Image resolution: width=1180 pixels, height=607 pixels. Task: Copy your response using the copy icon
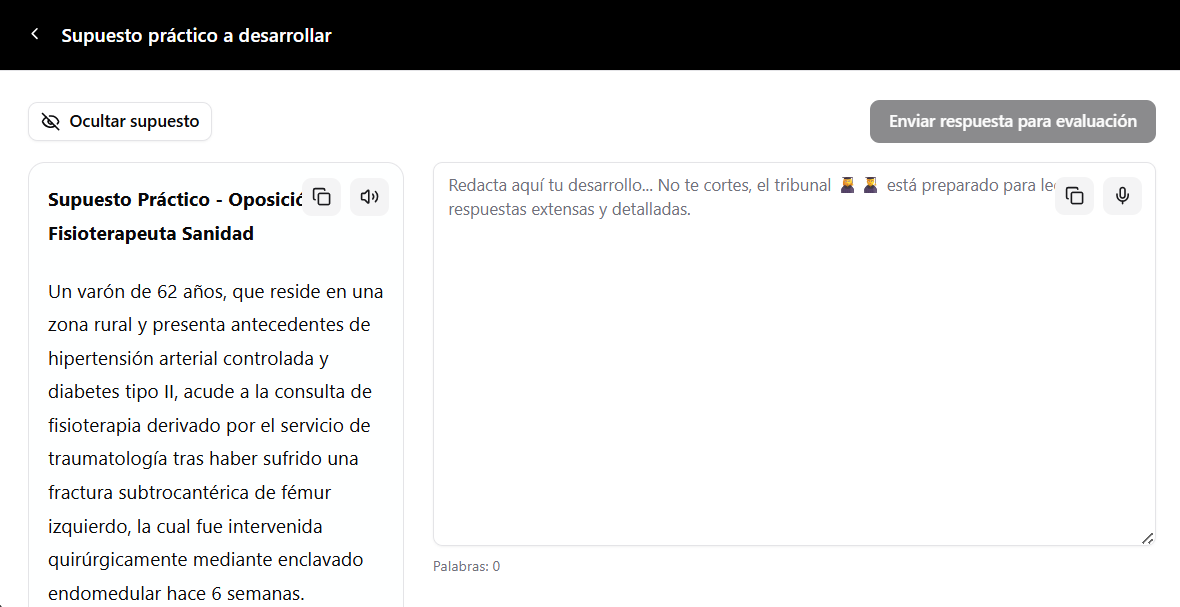click(1074, 196)
